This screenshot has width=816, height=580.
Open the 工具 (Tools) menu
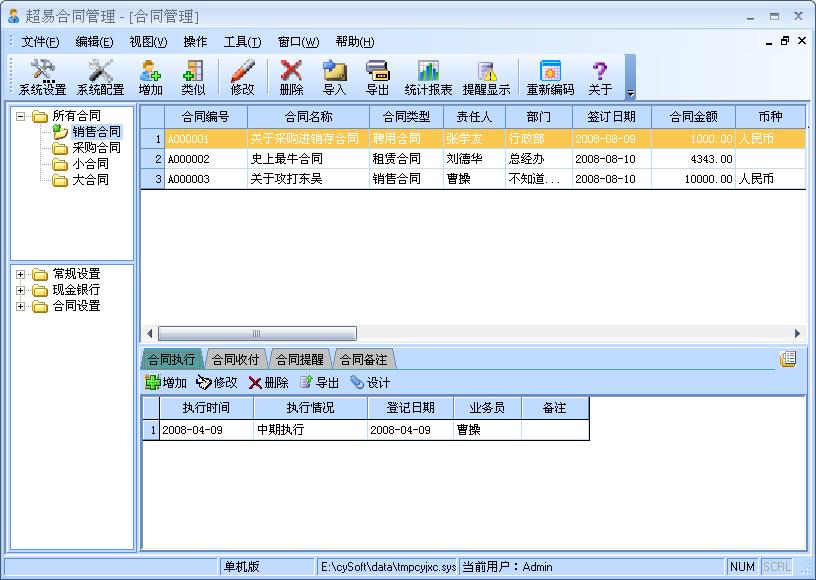pyautogui.click(x=240, y=42)
